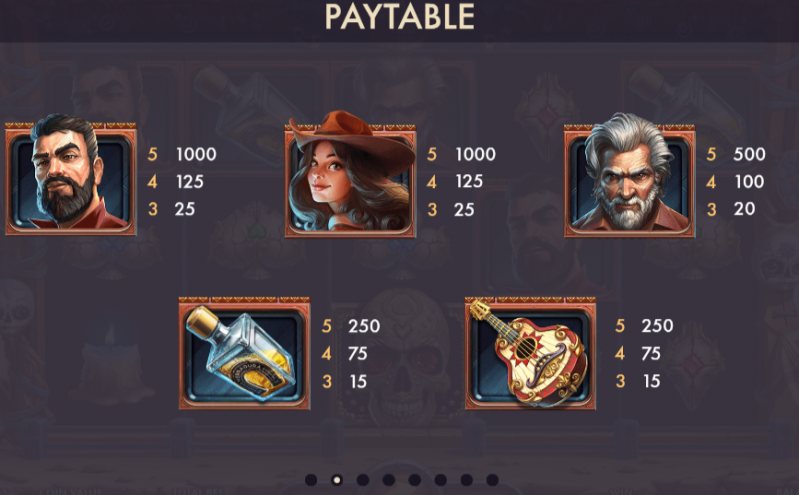The image size is (799, 495).
Task: Go to first paytable page dot
Action: 311,480
